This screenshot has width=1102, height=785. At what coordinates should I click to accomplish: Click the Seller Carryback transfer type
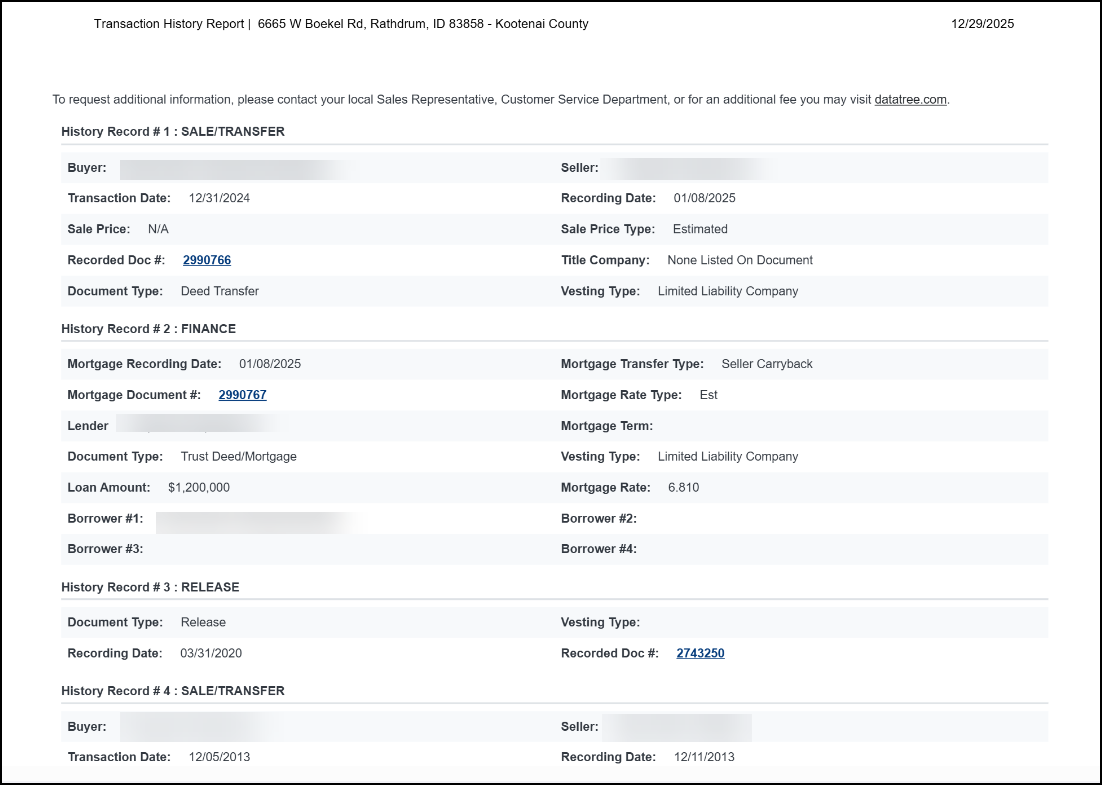point(767,364)
